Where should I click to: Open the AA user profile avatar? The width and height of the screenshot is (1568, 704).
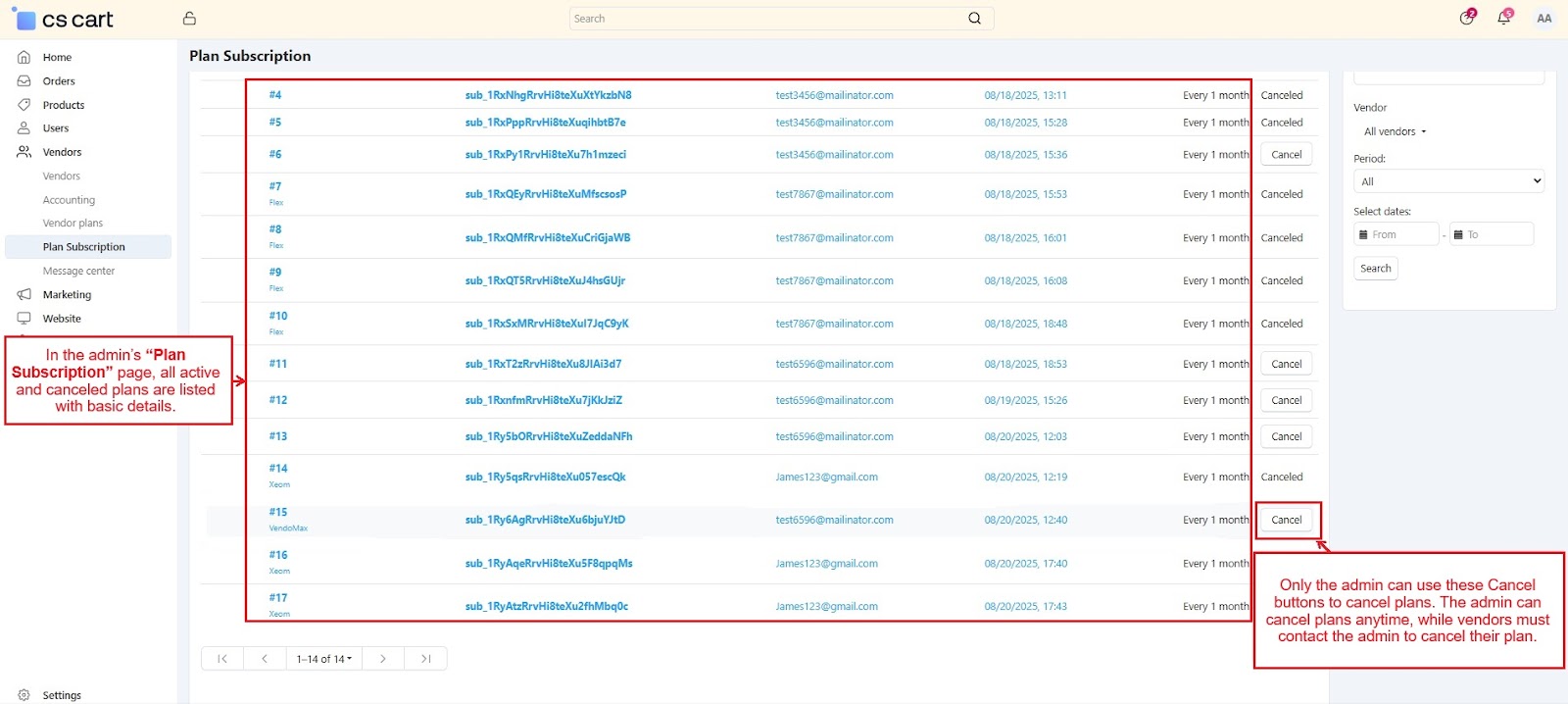pyautogui.click(x=1543, y=19)
